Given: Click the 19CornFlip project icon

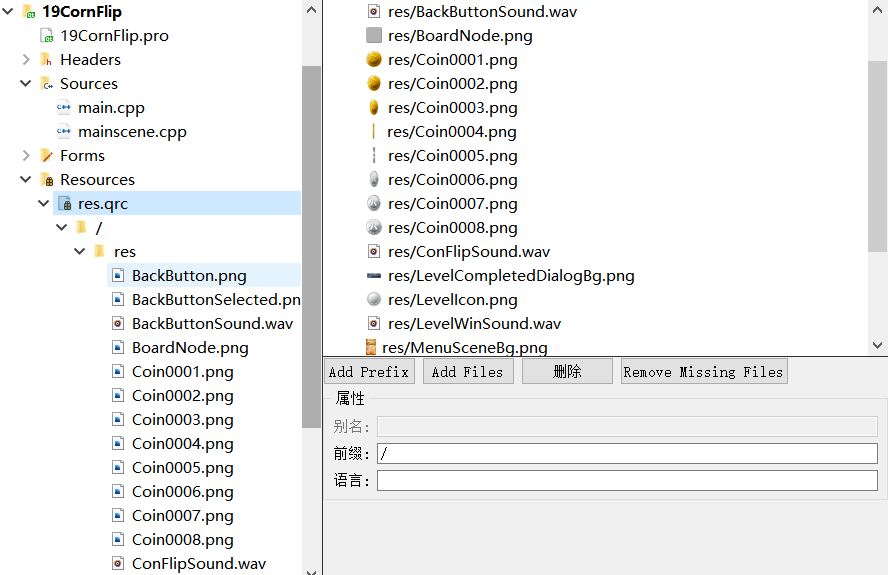Looking at the screenshot, I should 28,11.
